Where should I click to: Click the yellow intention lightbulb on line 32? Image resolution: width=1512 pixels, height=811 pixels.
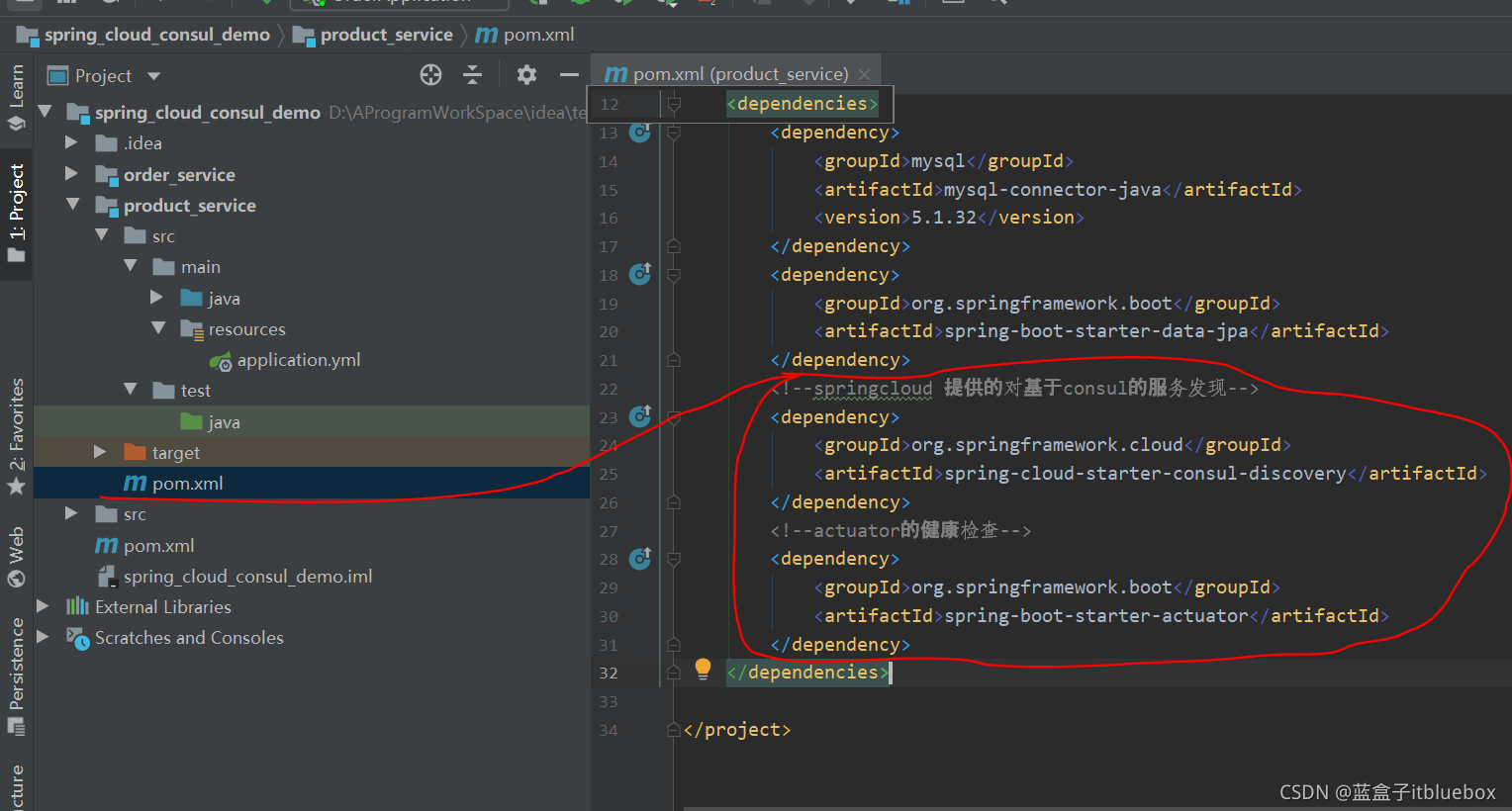[703, 670]
